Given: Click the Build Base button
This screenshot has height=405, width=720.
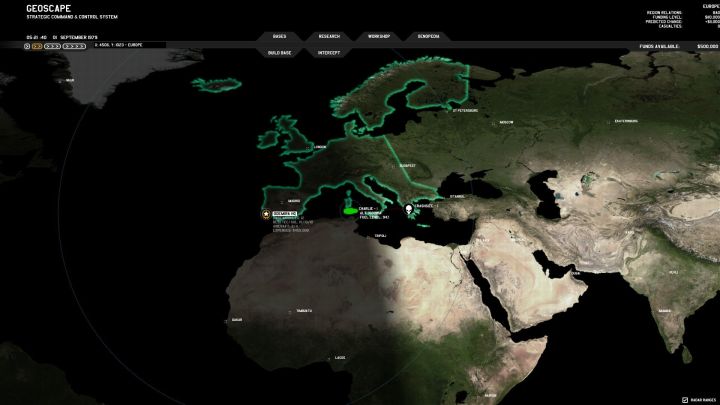Looking at the screenshot, I should [279, 53].
